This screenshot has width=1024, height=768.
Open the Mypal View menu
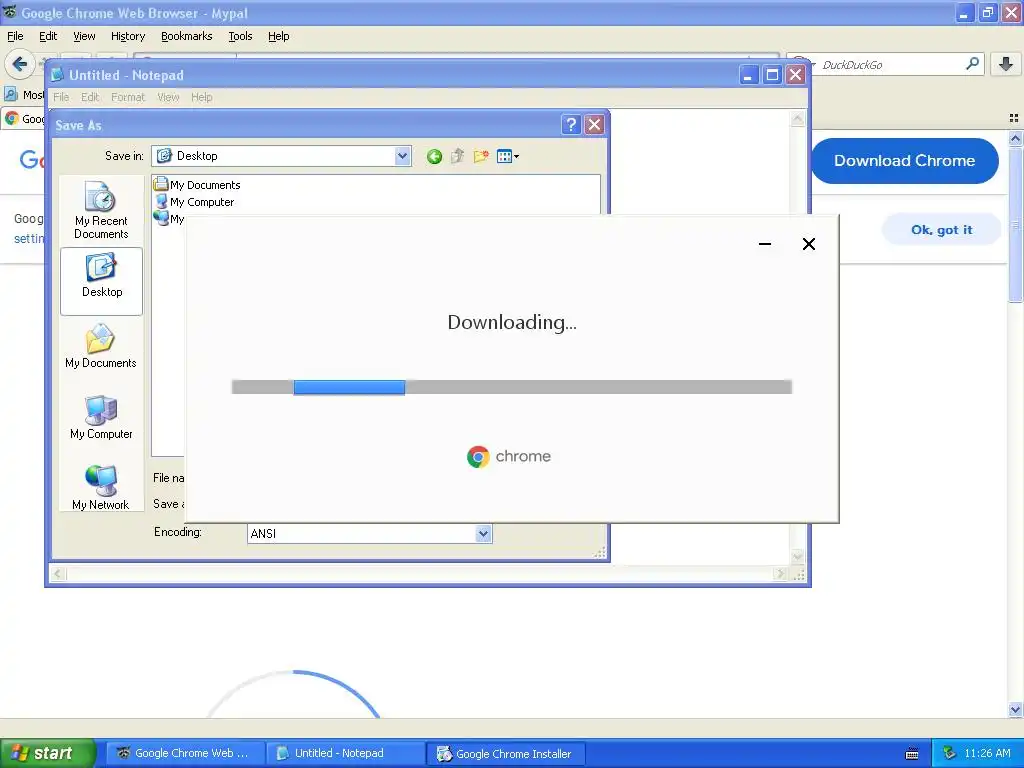84,36
